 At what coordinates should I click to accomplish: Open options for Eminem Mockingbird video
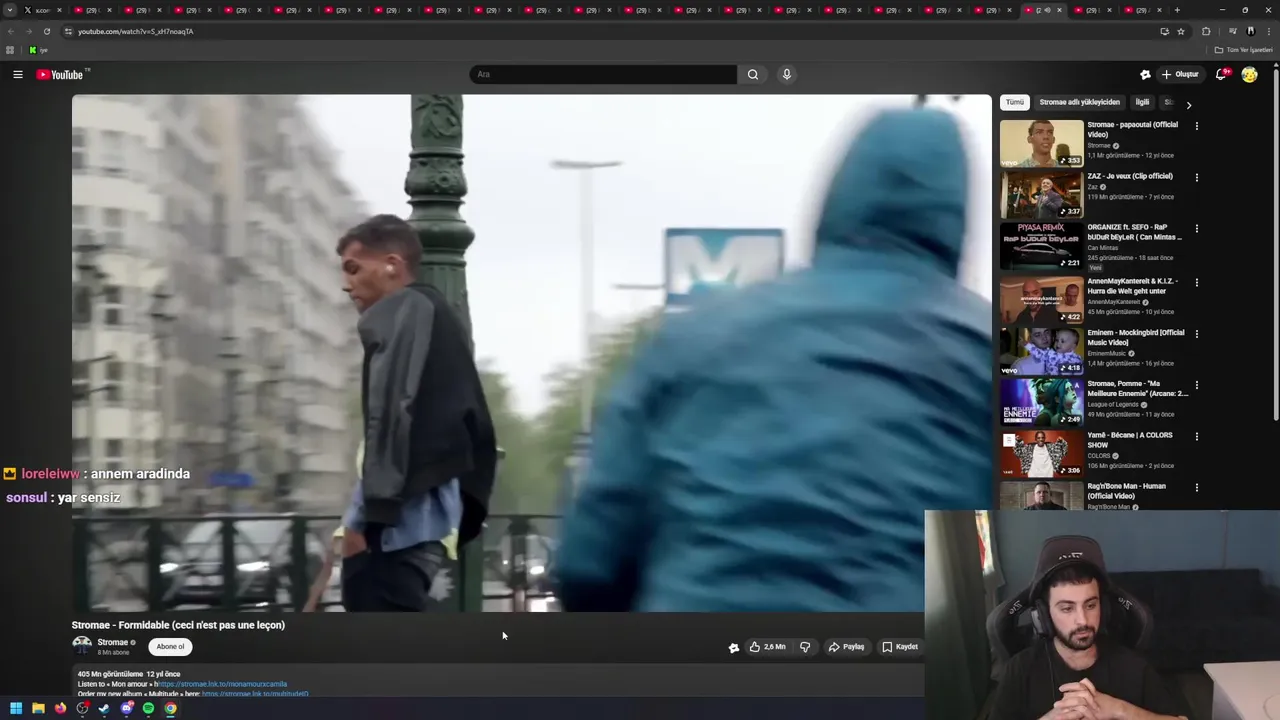[1196, 334]
